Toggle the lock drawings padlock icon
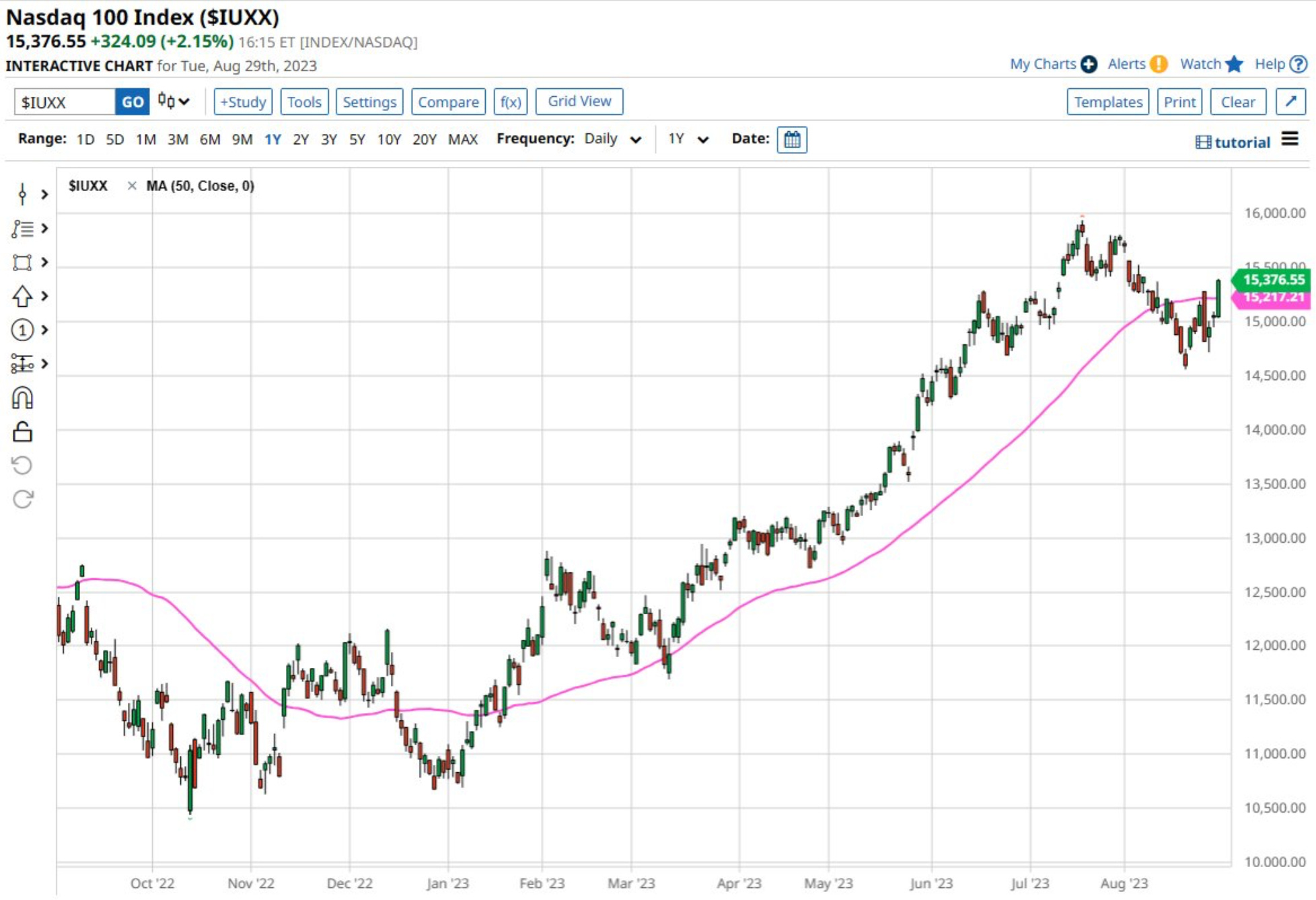 tap(22, 432)
